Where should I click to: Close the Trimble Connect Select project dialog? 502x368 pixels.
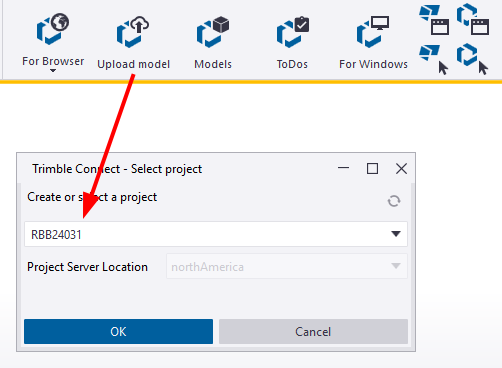401,169
